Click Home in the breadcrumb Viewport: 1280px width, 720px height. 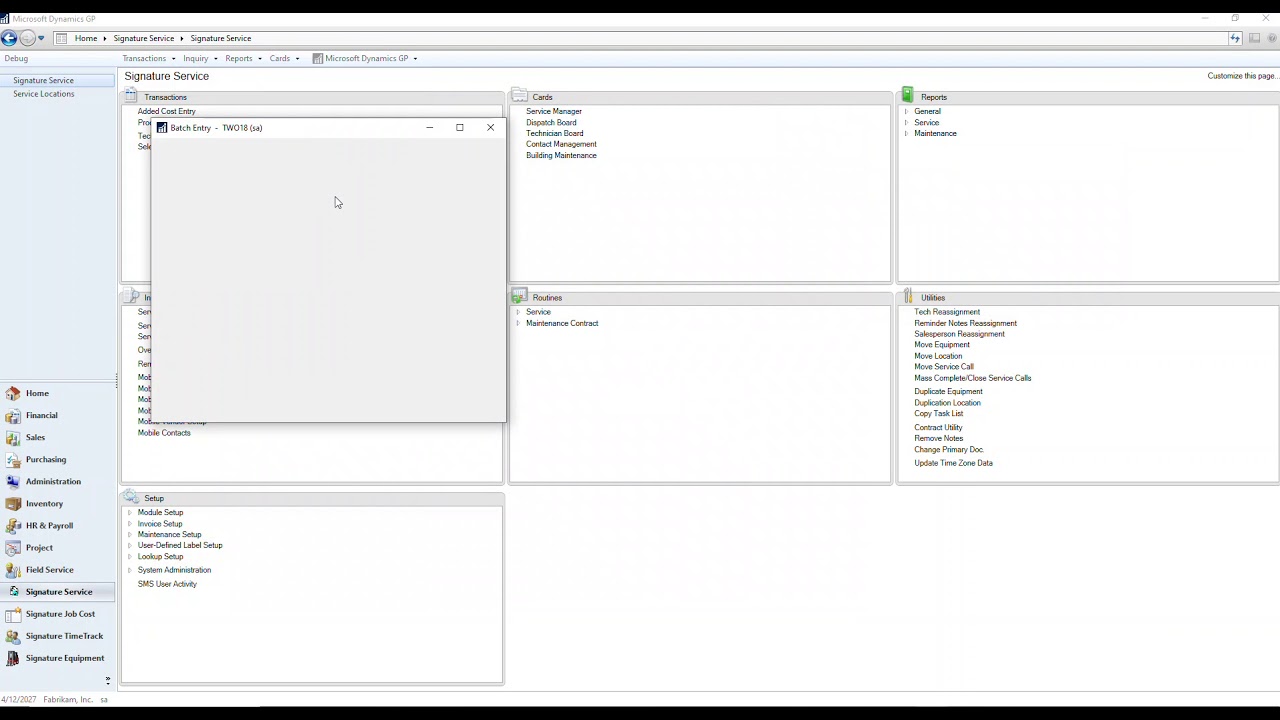[86, 38]
